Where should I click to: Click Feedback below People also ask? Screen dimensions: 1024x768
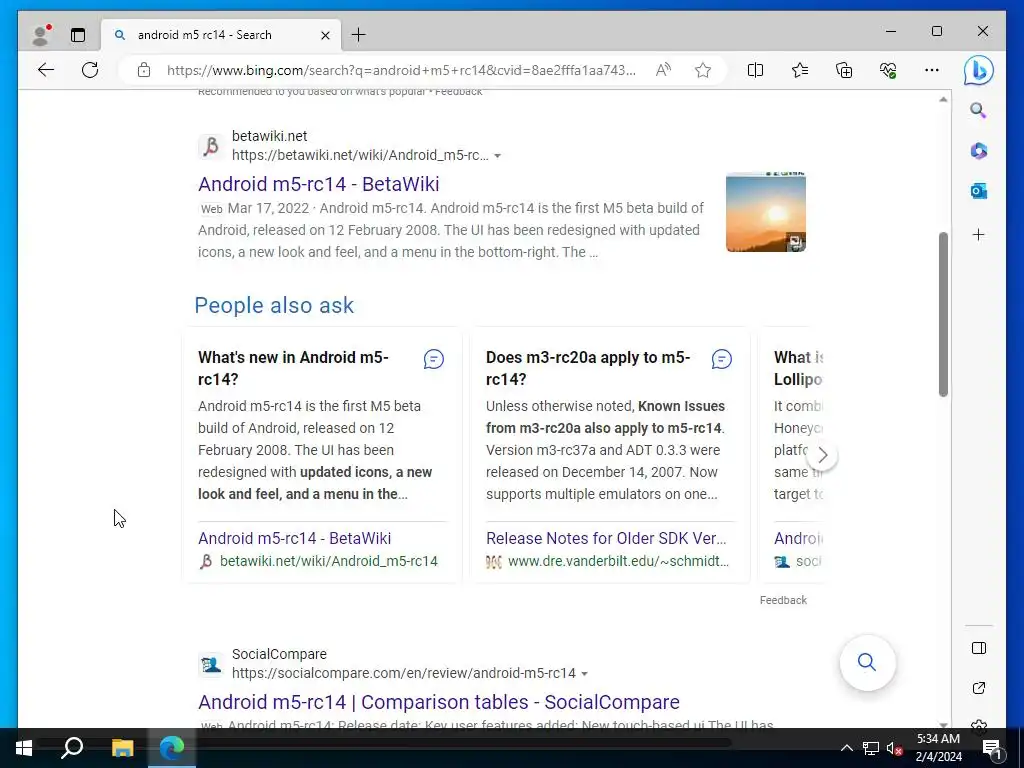(x=783, y=600)
